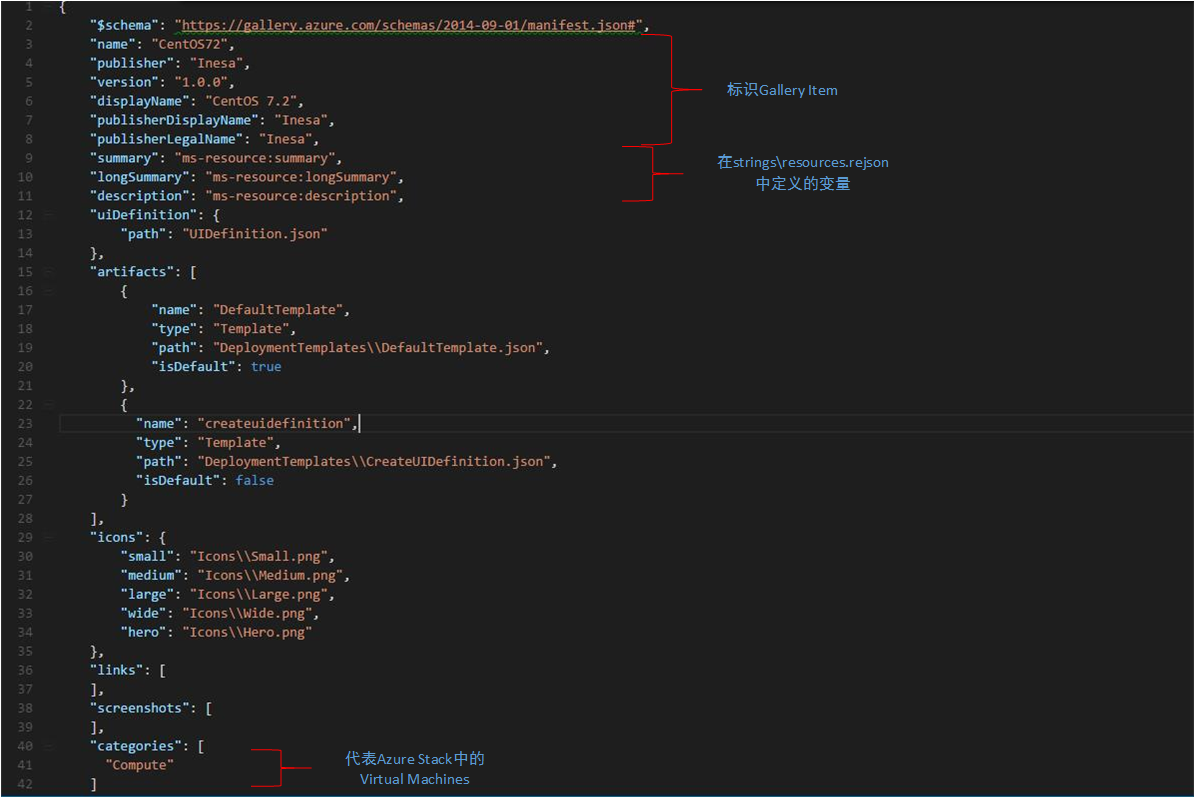
Task: Click the "summary" key on line 9
Action: point(124,158)
